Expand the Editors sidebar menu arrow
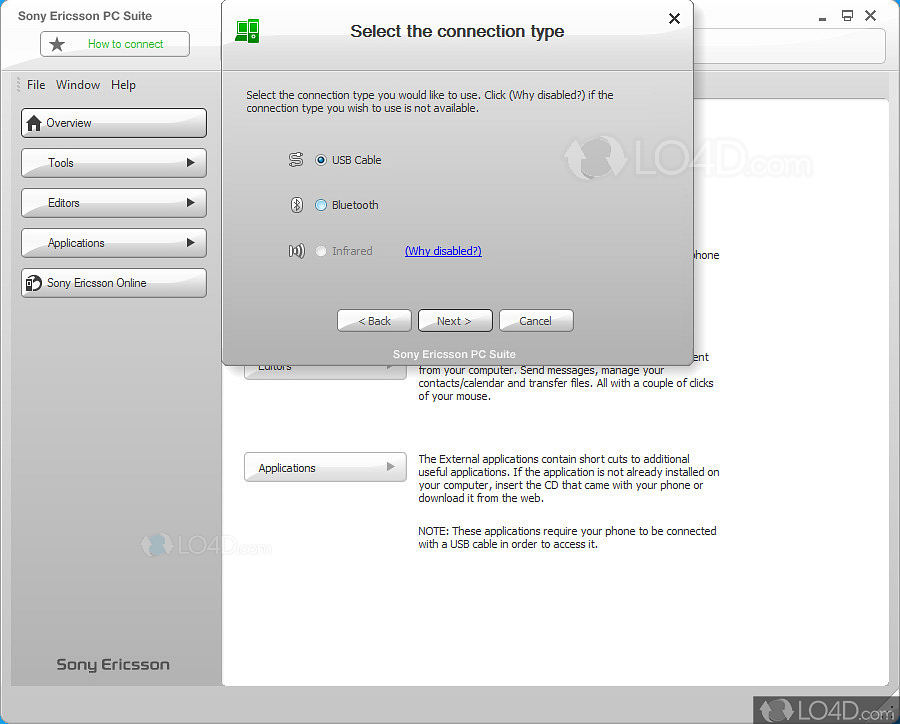 [191, 203]
